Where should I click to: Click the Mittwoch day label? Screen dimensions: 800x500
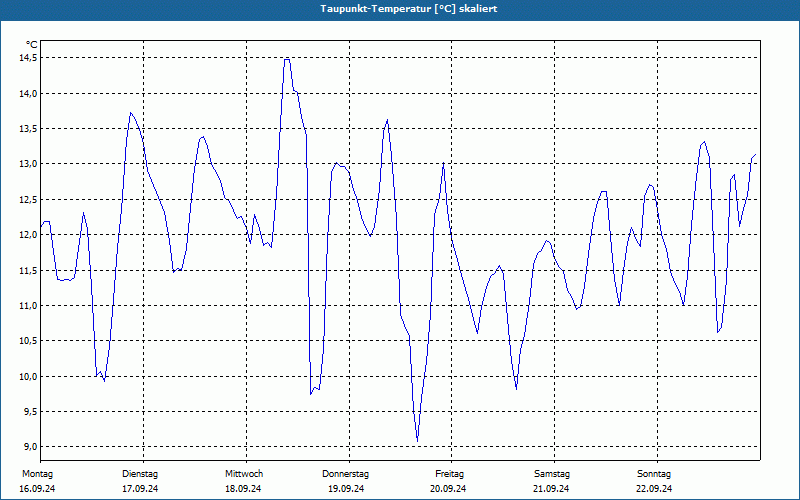tap(244, 474)
